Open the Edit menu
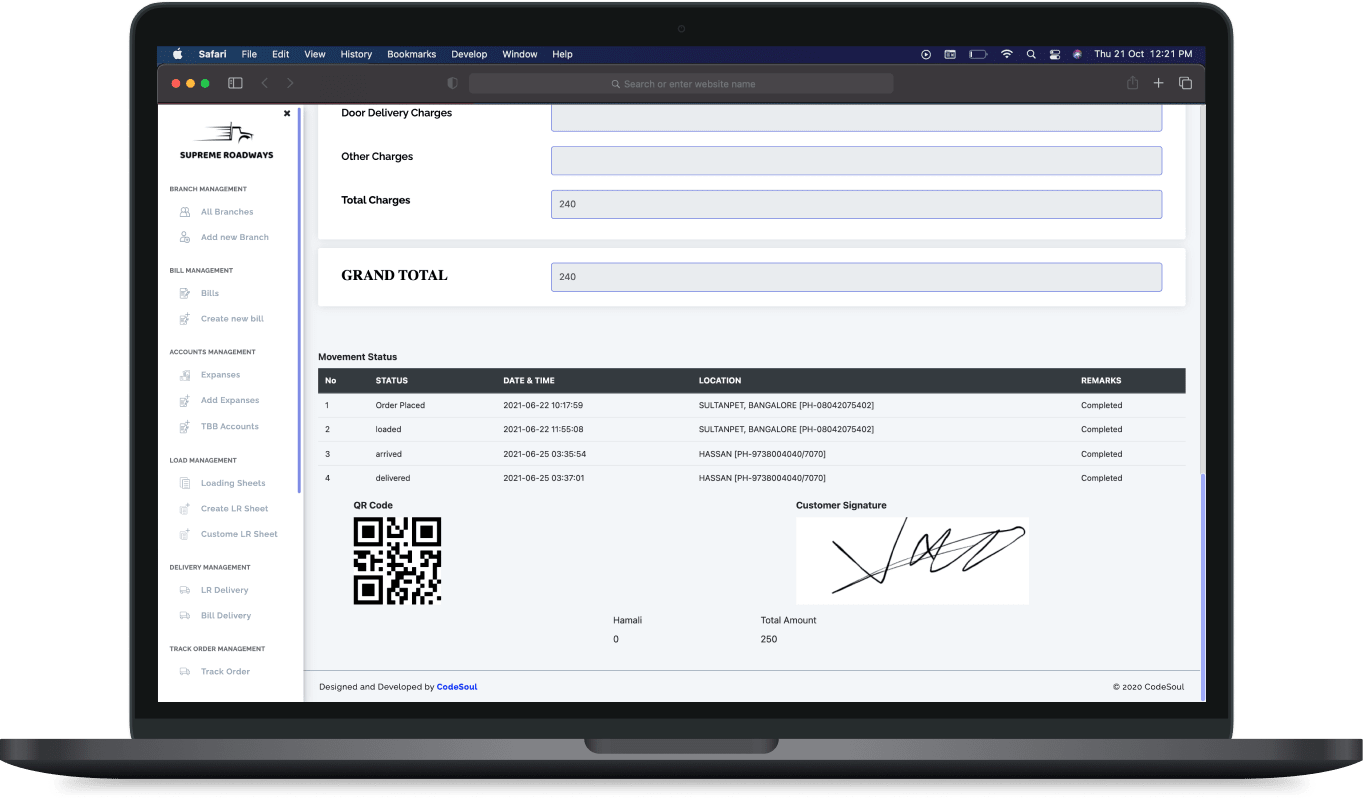1363x800 pixels. pos(281,54)
